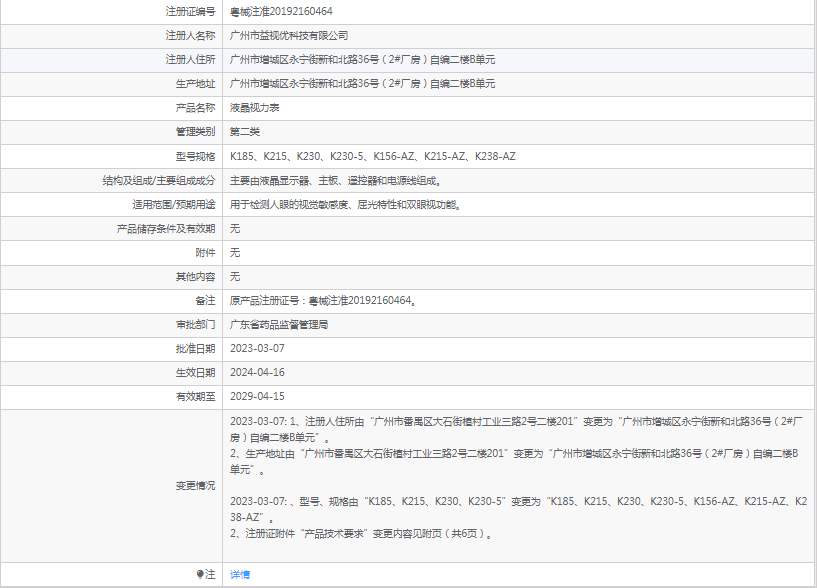This screenshot has height=588, width=817.
Task: Click the 附件 label
Action: [x=205, y=252]
